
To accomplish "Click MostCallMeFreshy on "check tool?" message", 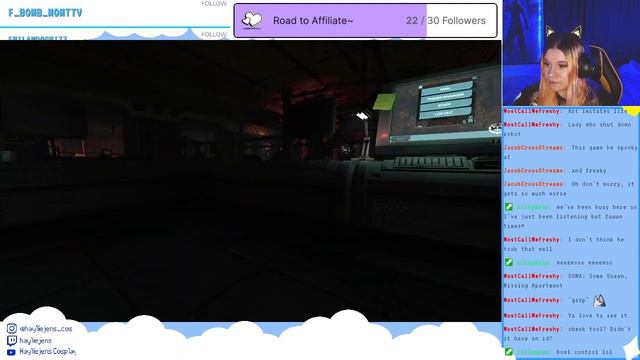I will tap(532, 329).
